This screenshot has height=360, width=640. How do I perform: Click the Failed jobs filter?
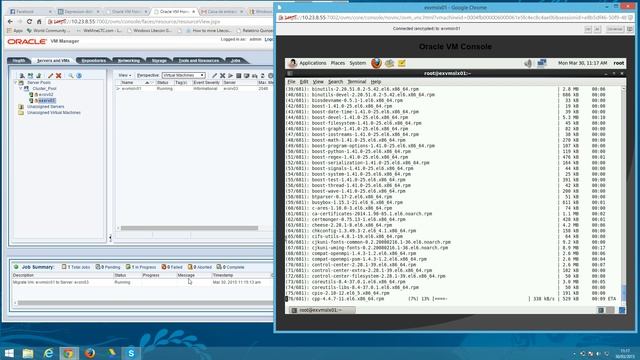tap(172, 267)
